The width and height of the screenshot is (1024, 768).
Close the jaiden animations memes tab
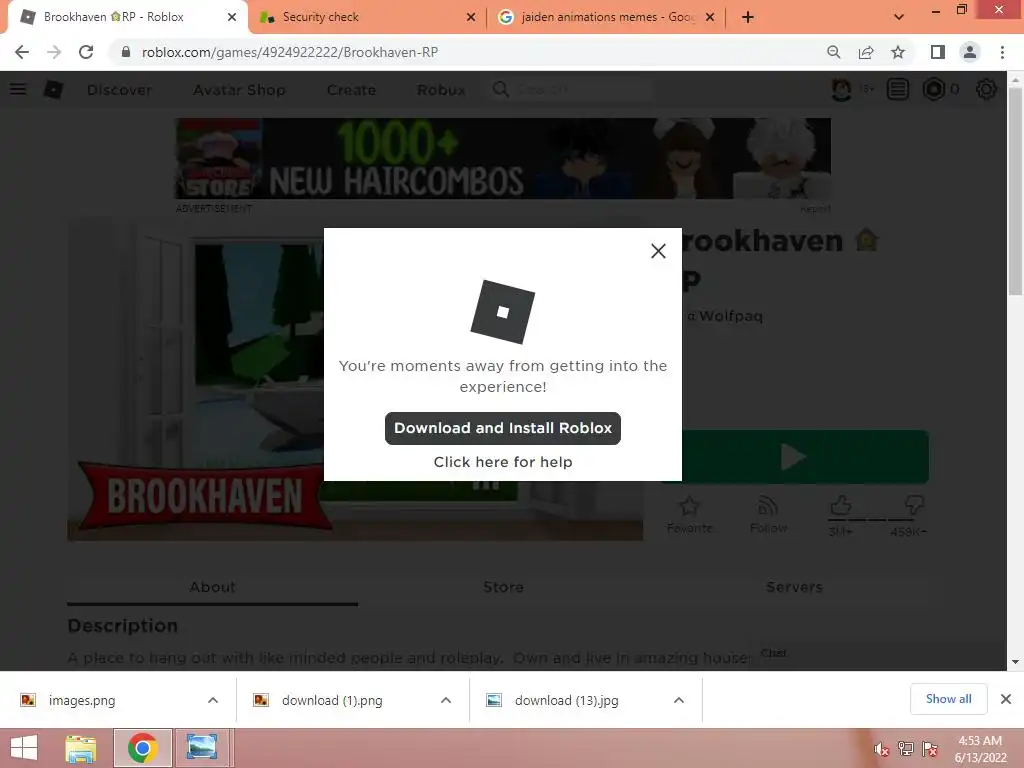(x=710, y=17)
